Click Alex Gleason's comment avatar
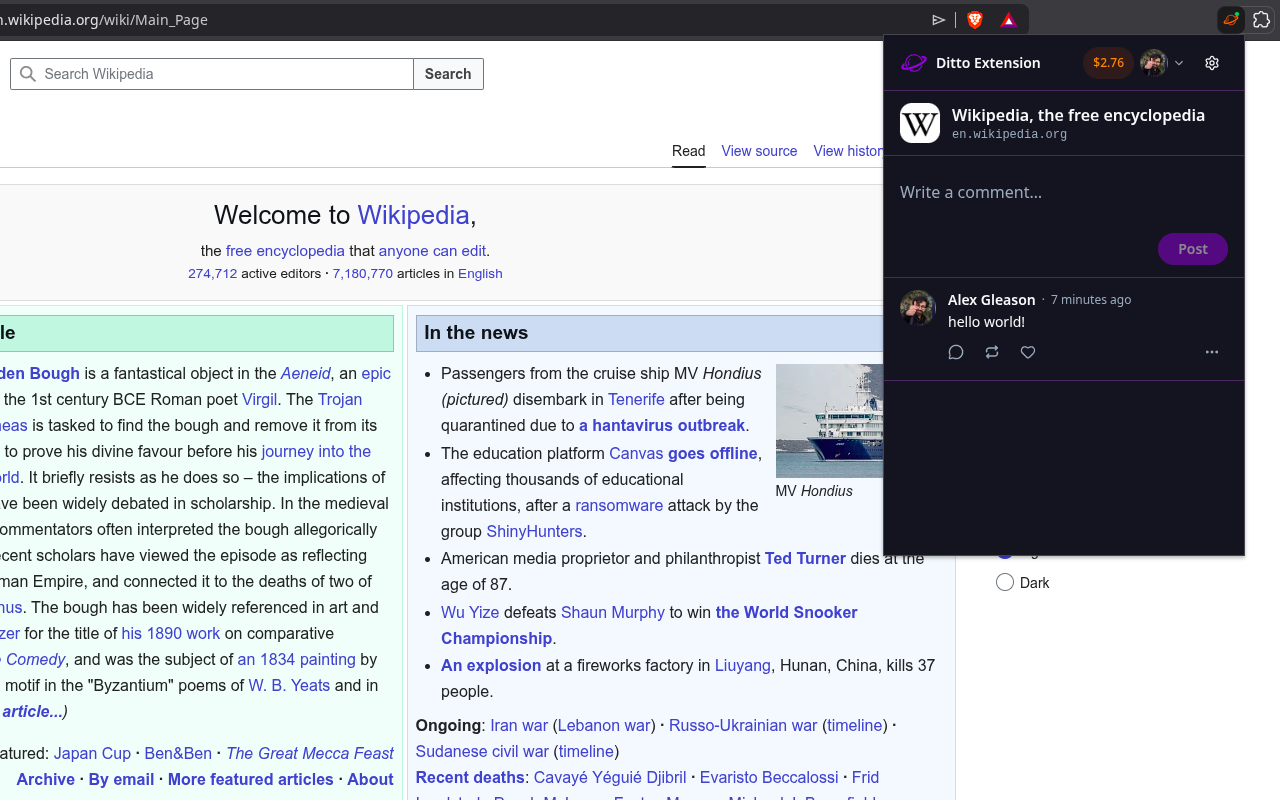1280x800 pixels. [918, 308]
